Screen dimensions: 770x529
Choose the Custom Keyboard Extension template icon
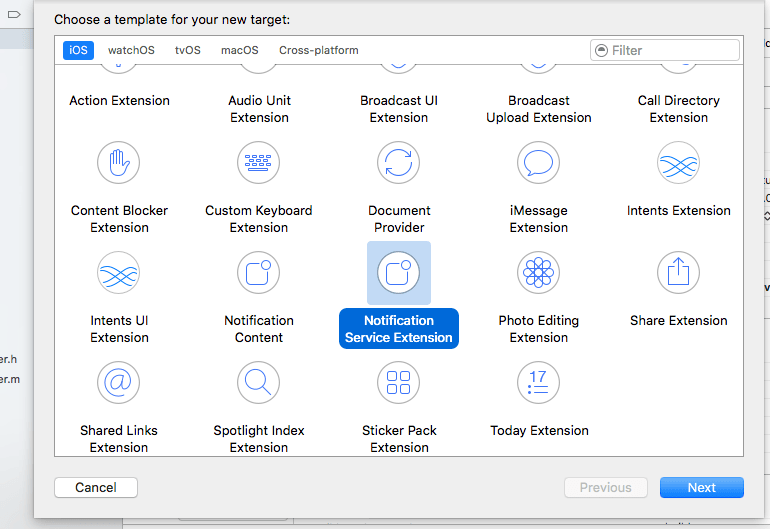[259, 162]
